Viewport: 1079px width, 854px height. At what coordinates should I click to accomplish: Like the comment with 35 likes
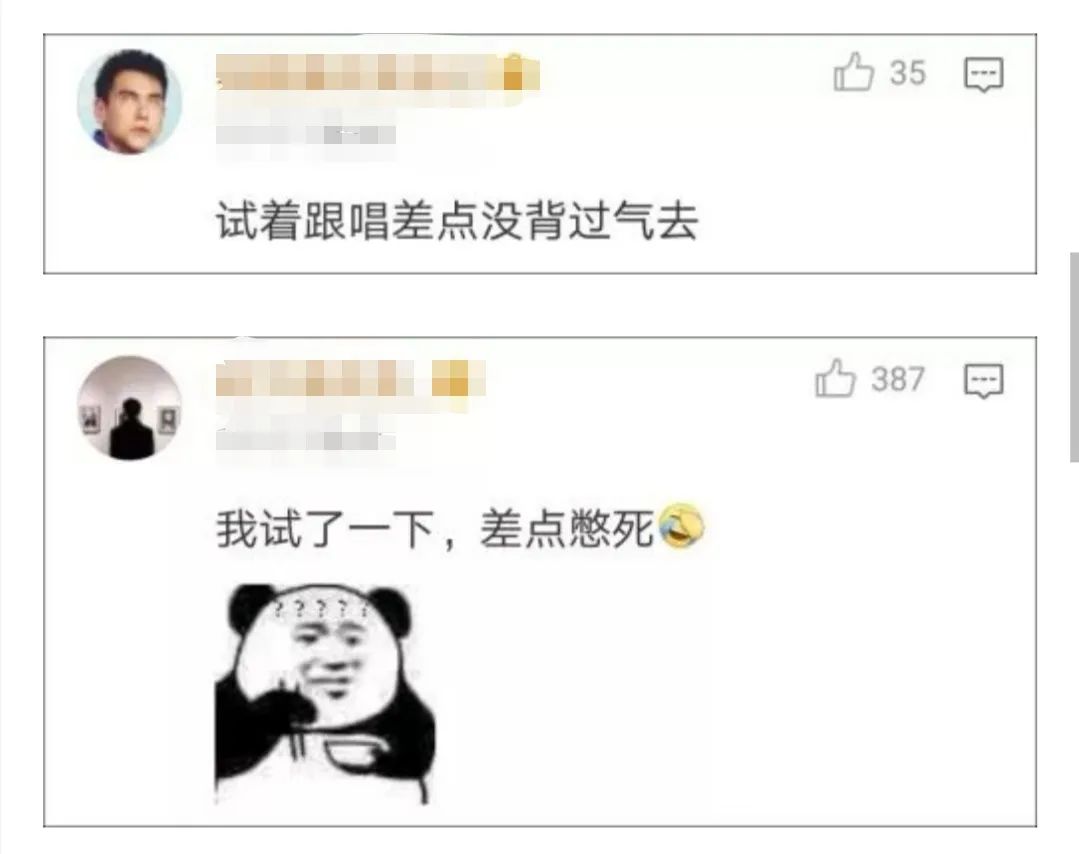[x=853, y=72]
